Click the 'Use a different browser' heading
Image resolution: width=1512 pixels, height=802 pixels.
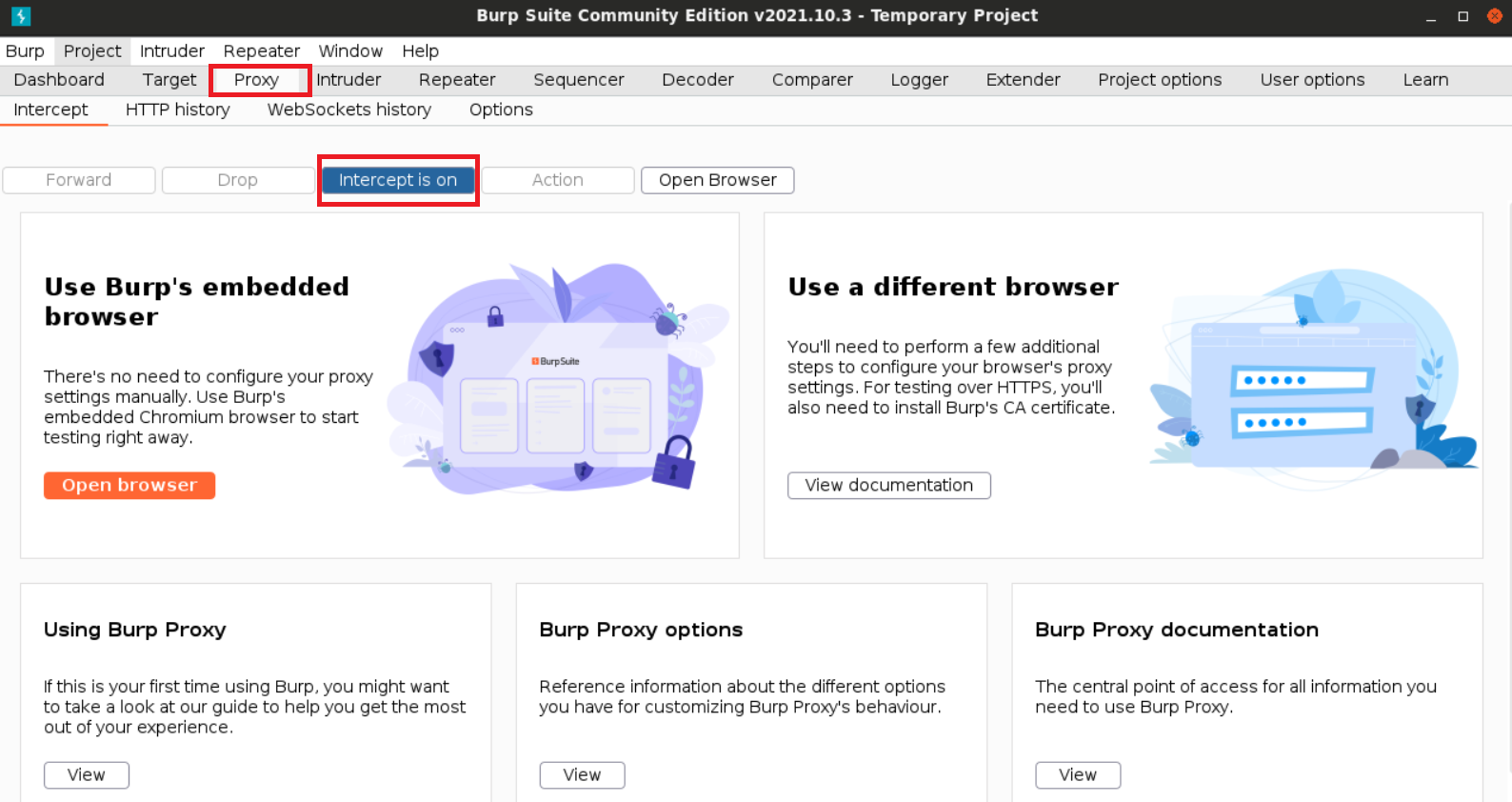pos(953,288)
